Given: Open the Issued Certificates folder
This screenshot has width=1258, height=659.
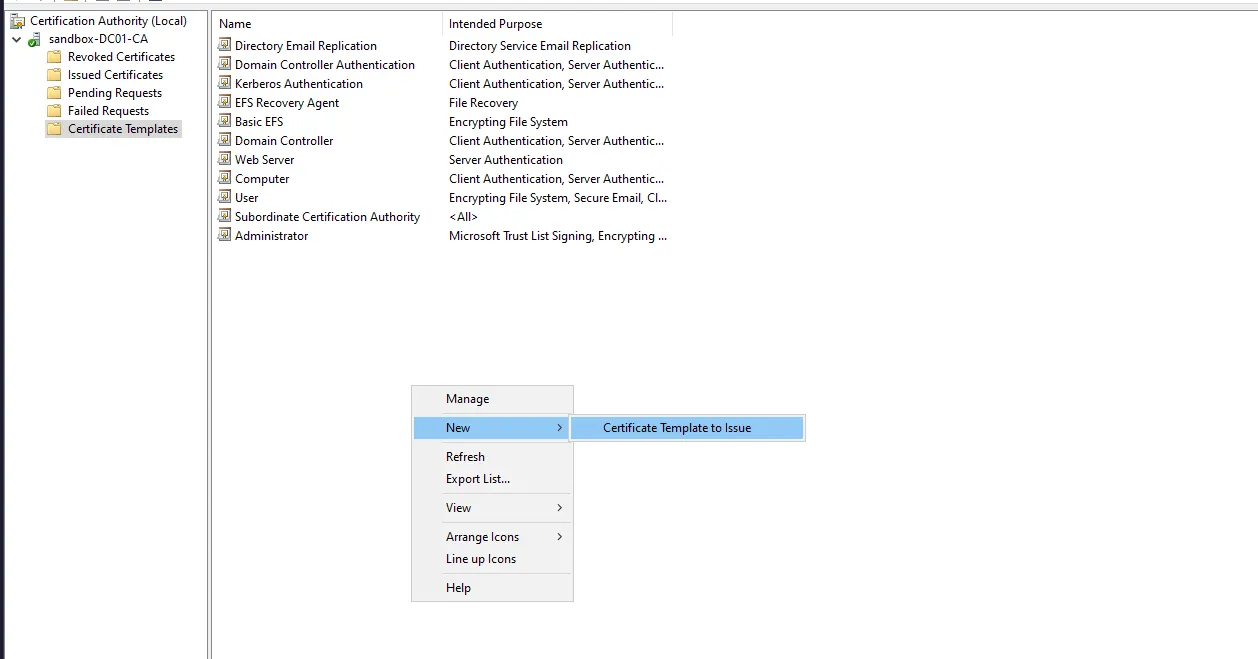Looking at the screenshot, I should pyautogui.click(x=115, y=75).
